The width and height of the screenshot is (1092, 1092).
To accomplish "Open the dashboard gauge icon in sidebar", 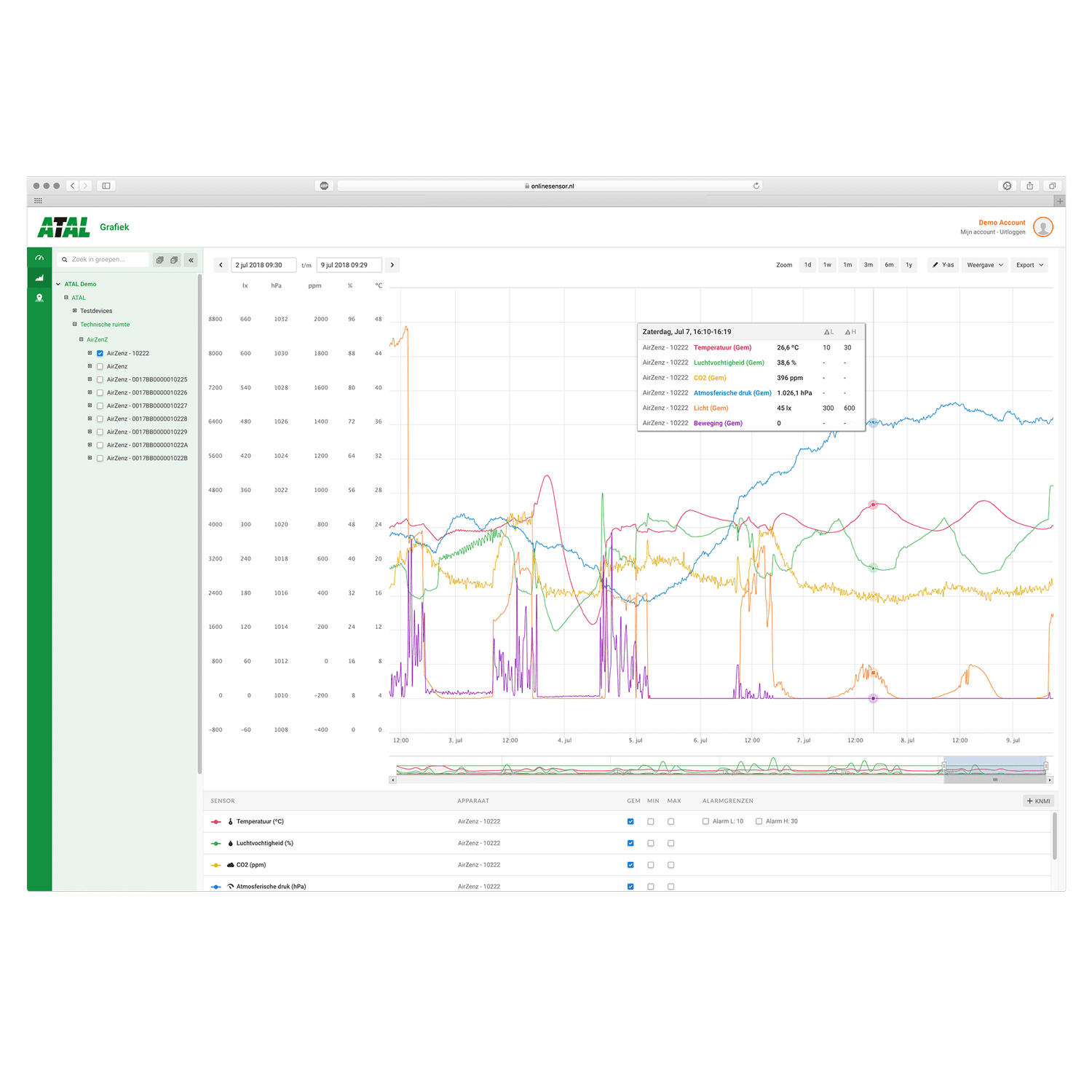I will click(x=39, y=258).
